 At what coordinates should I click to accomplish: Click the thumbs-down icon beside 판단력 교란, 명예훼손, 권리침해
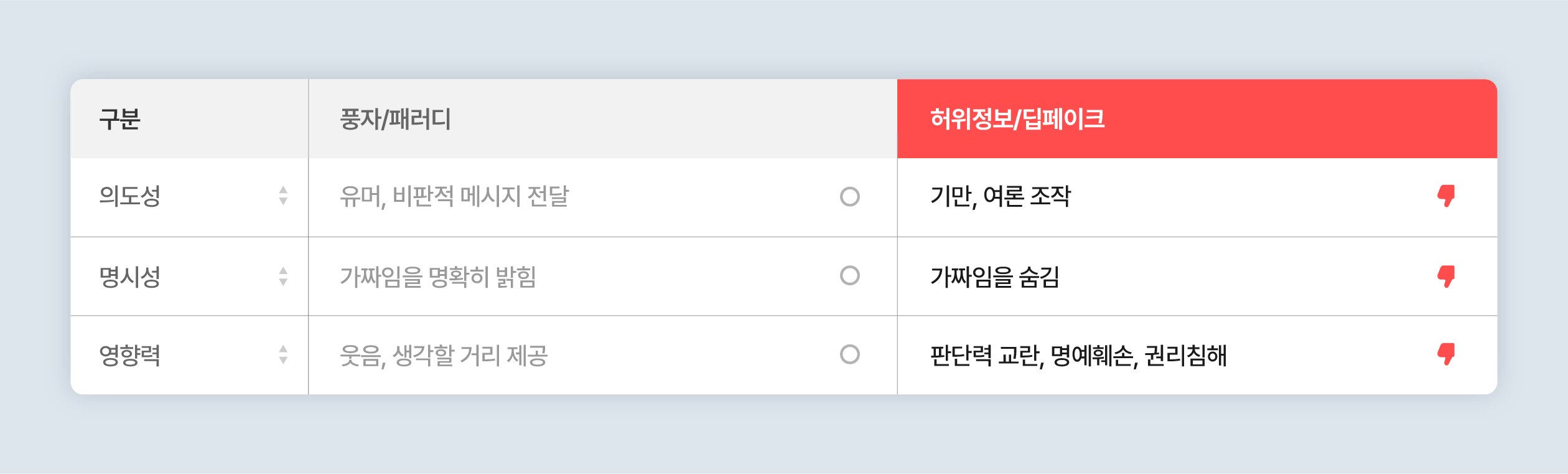[x=1447, y=354]
